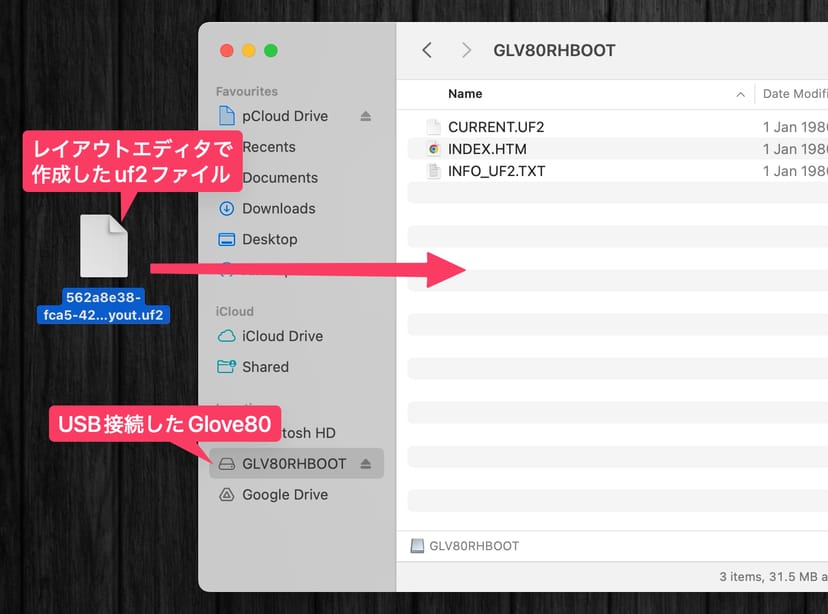The width and height of the screenshot is (828, 614).
Task: Open Downloads folder in sidebar
Action: coord(278,208)
